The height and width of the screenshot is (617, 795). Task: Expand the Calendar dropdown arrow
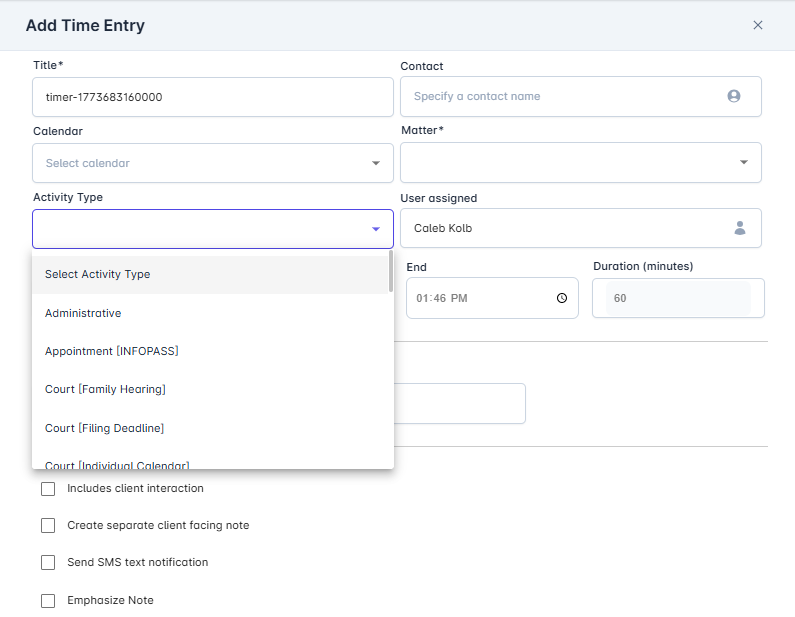coord(376,163)
